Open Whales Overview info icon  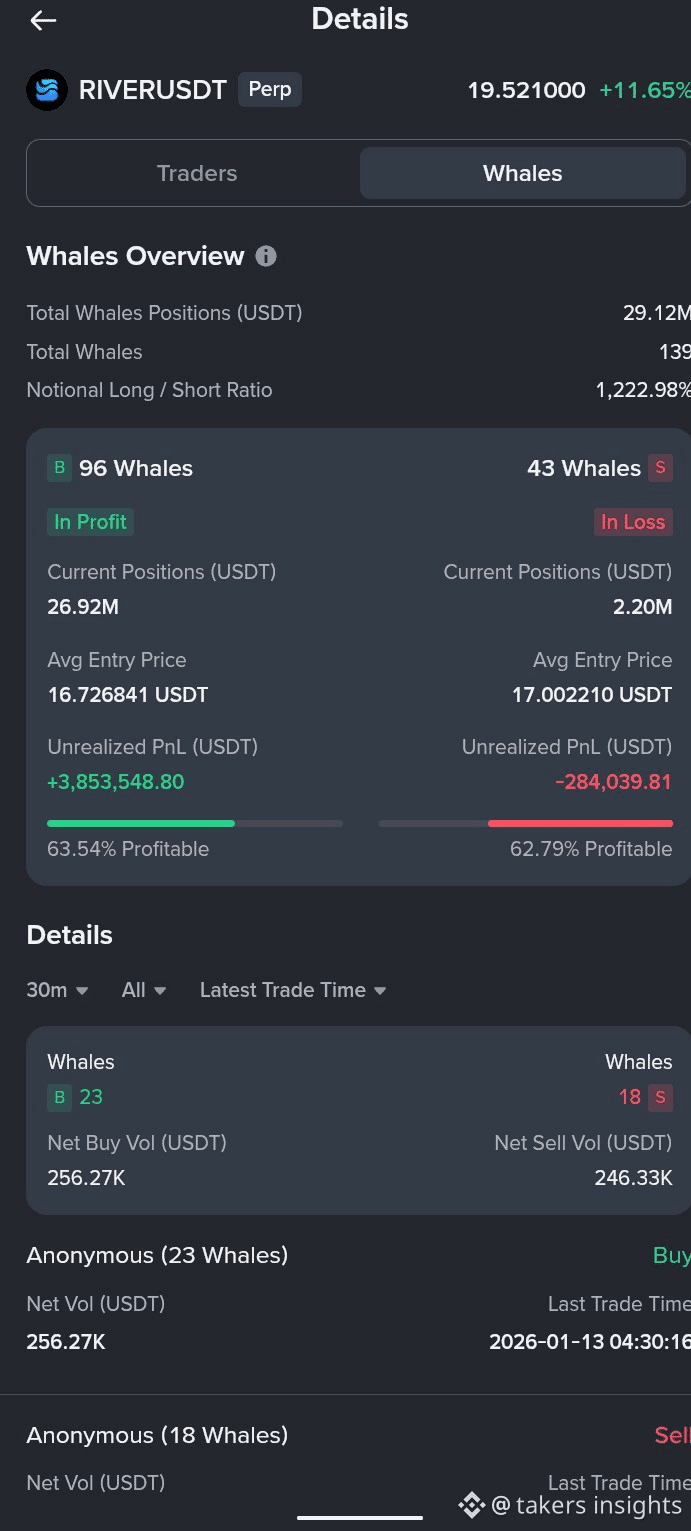click(266, 256)
